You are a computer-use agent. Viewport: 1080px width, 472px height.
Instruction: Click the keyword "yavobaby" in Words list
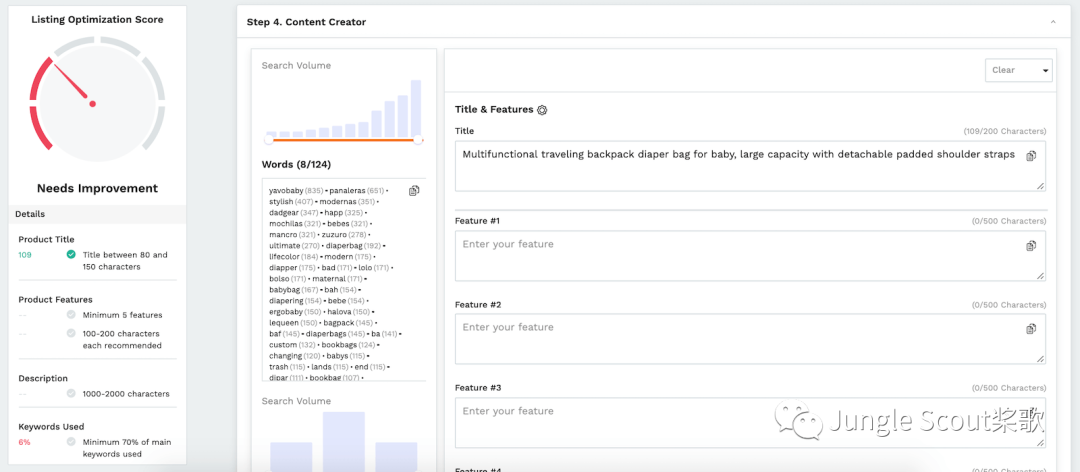pos(285,190)
